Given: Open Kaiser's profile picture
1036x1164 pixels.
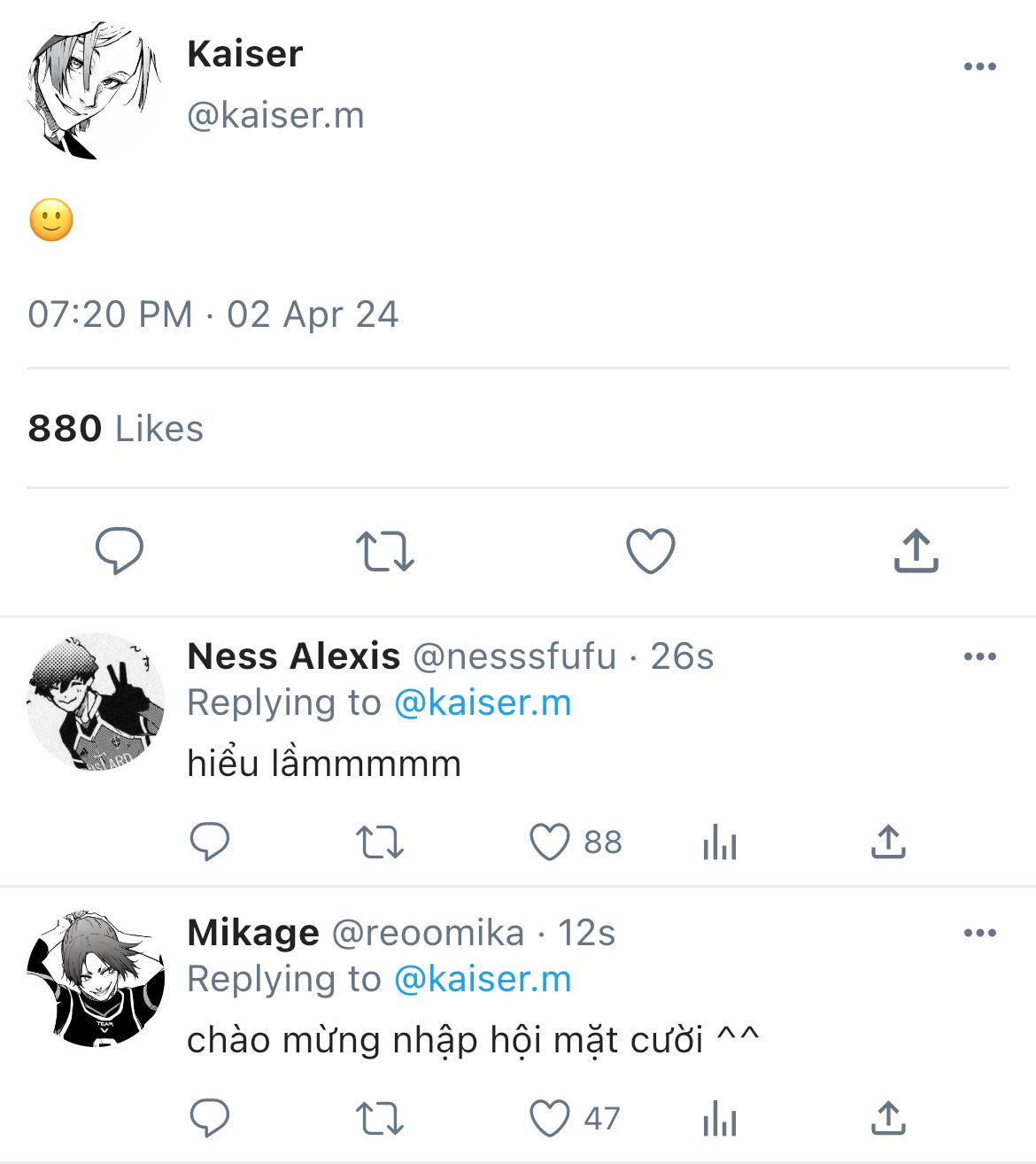Looking at the screenshot, I should pos(95,90).
